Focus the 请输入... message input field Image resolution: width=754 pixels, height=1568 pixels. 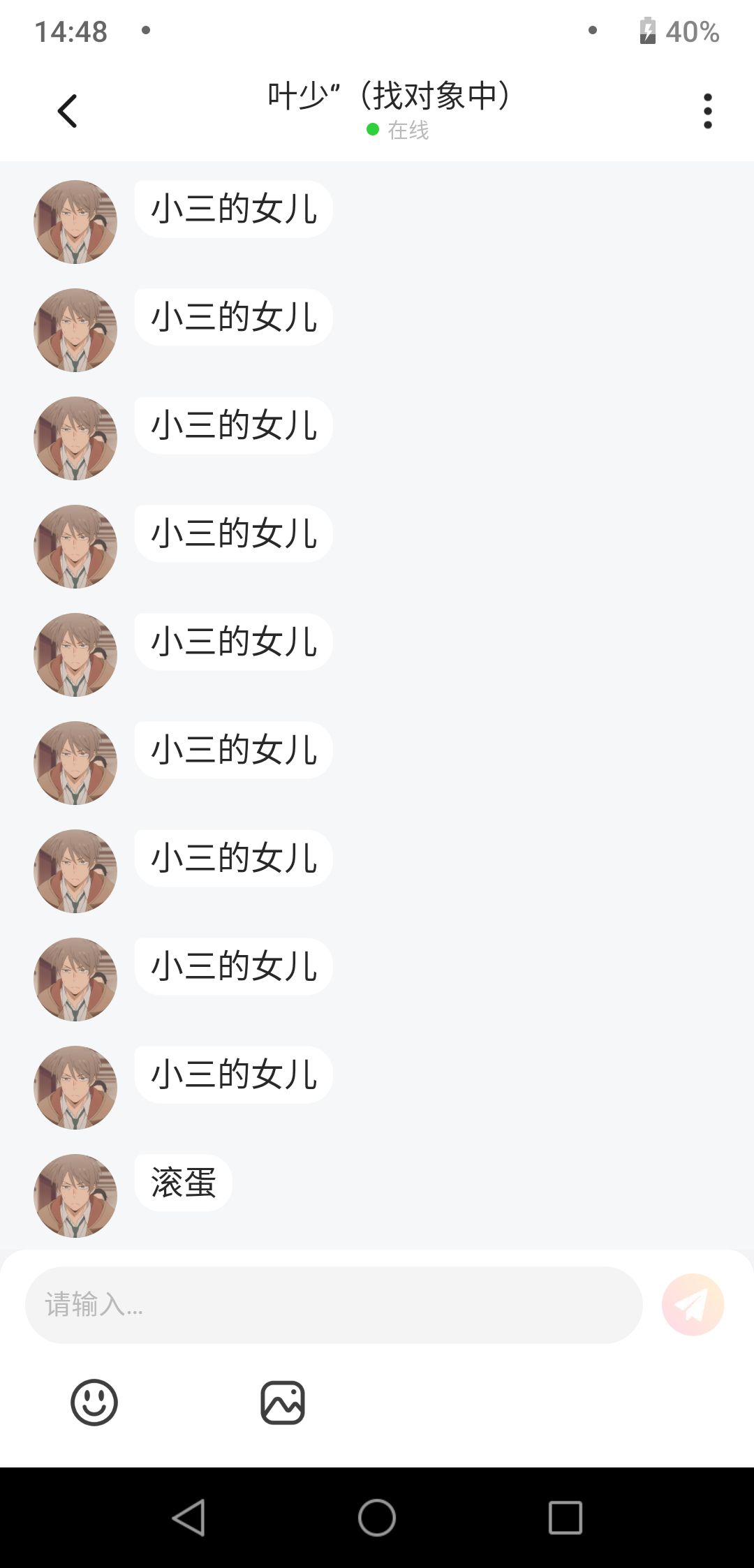click(334, 1305)
